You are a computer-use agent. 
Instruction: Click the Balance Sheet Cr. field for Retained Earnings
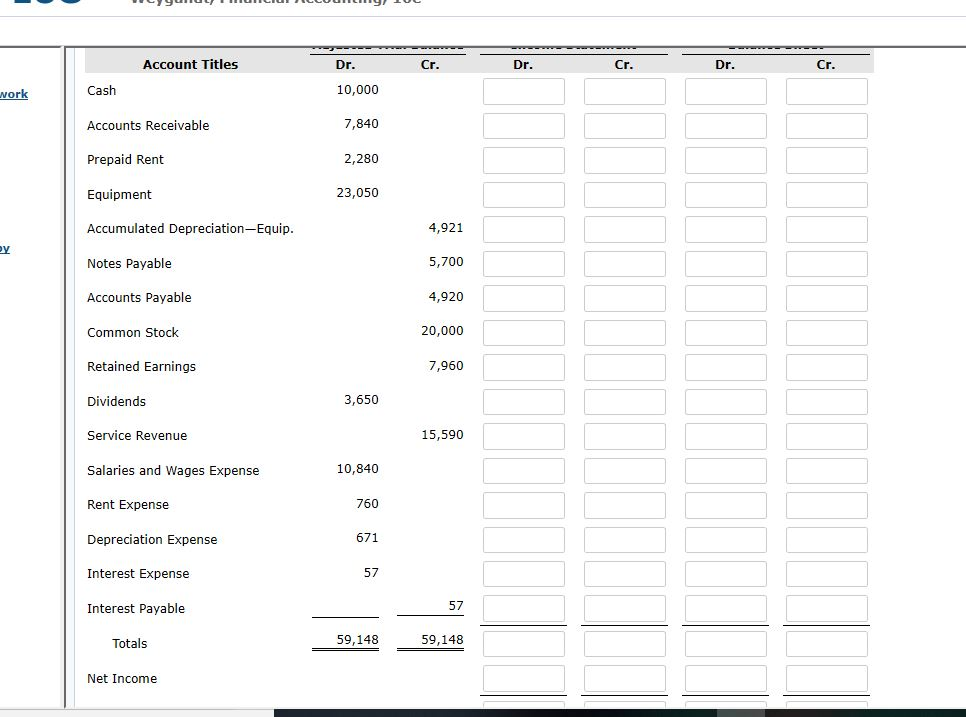point(826,366)
